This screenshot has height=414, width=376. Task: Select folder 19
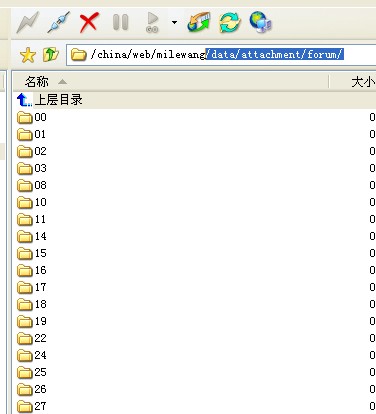pyautogui.click(x=32, y=321)
